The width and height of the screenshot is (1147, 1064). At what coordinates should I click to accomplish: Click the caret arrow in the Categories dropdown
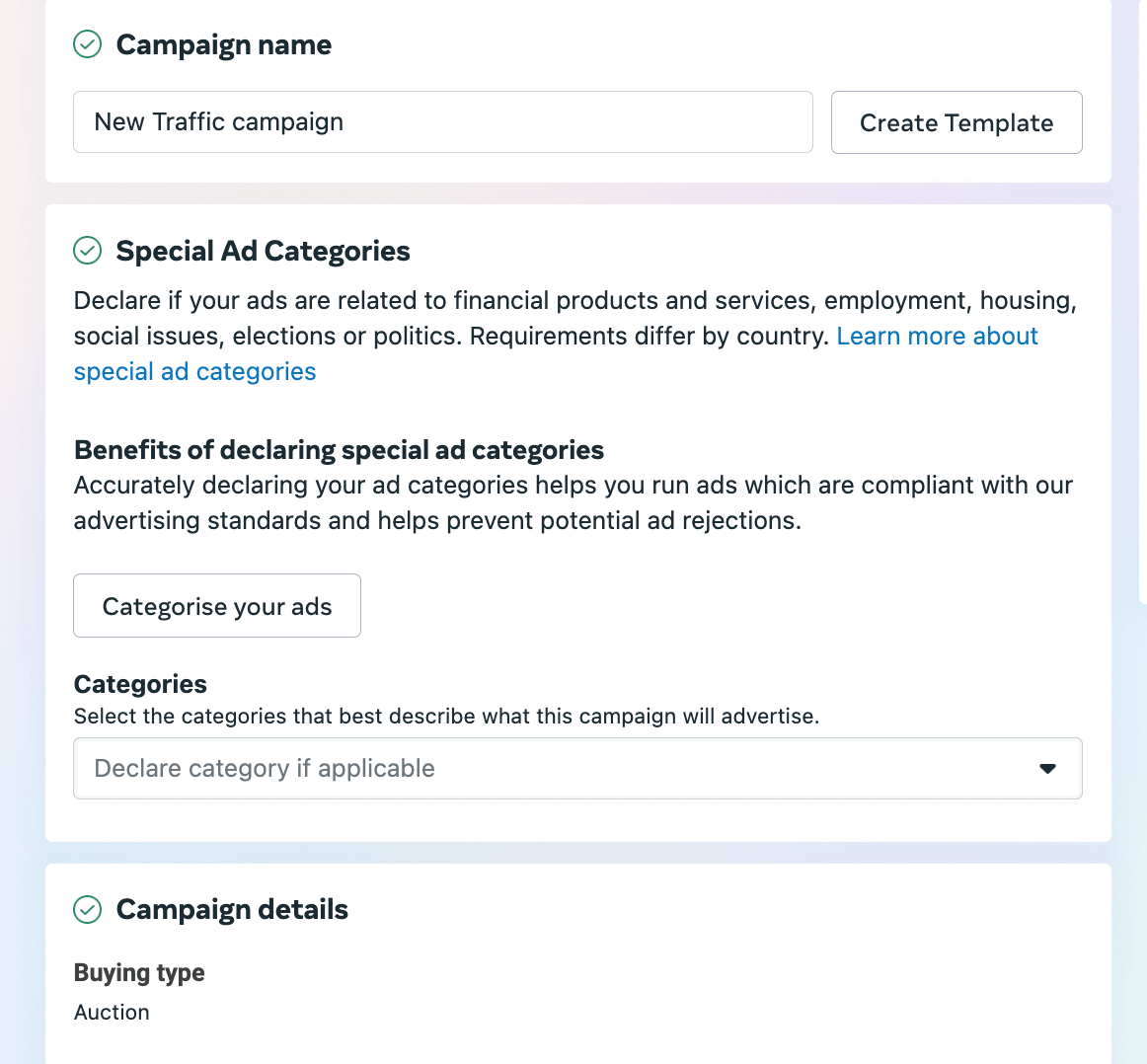click(1047, 769)
